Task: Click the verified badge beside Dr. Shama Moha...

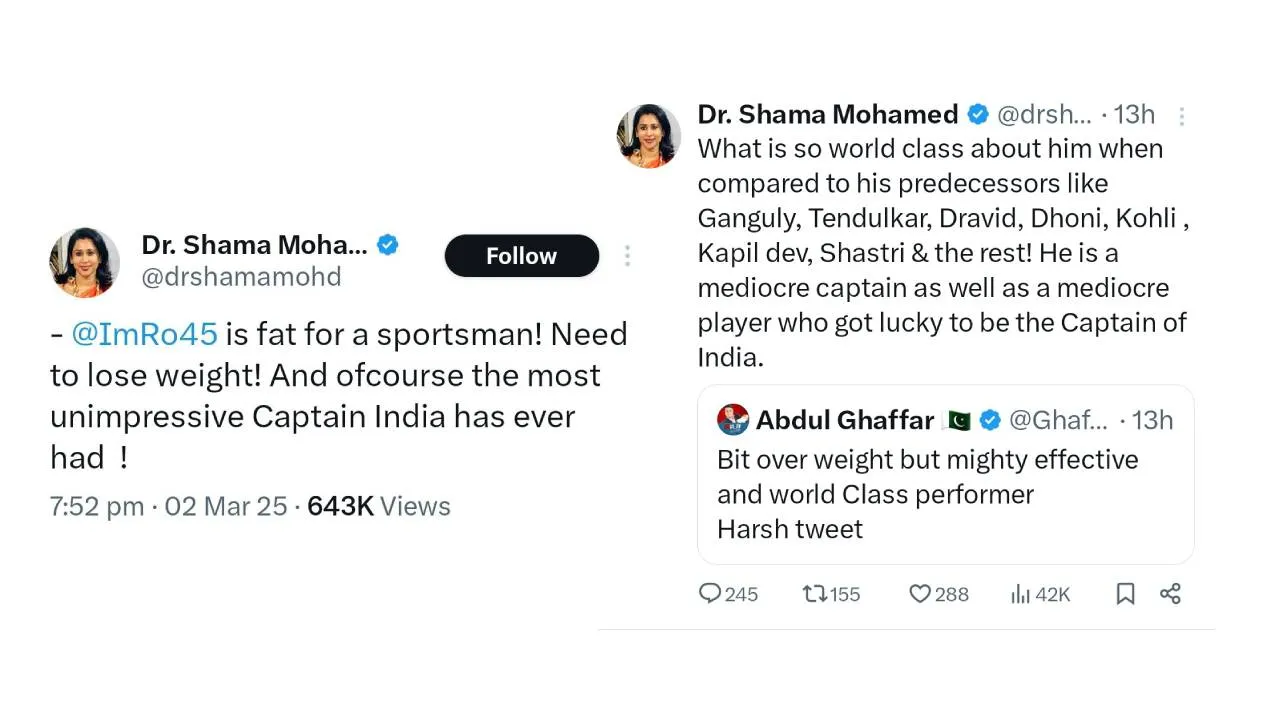Action: click(388, 245)
